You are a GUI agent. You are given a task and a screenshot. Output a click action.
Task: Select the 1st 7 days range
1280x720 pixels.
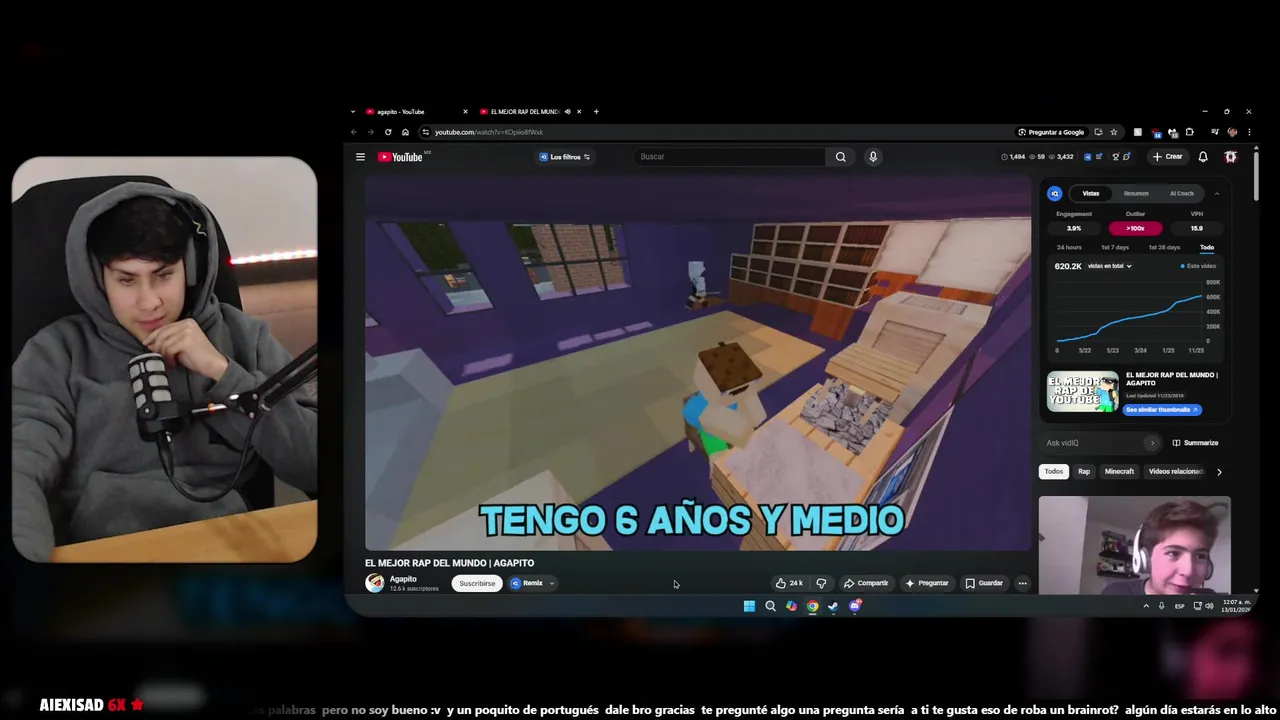click(x=1115, y=247)
